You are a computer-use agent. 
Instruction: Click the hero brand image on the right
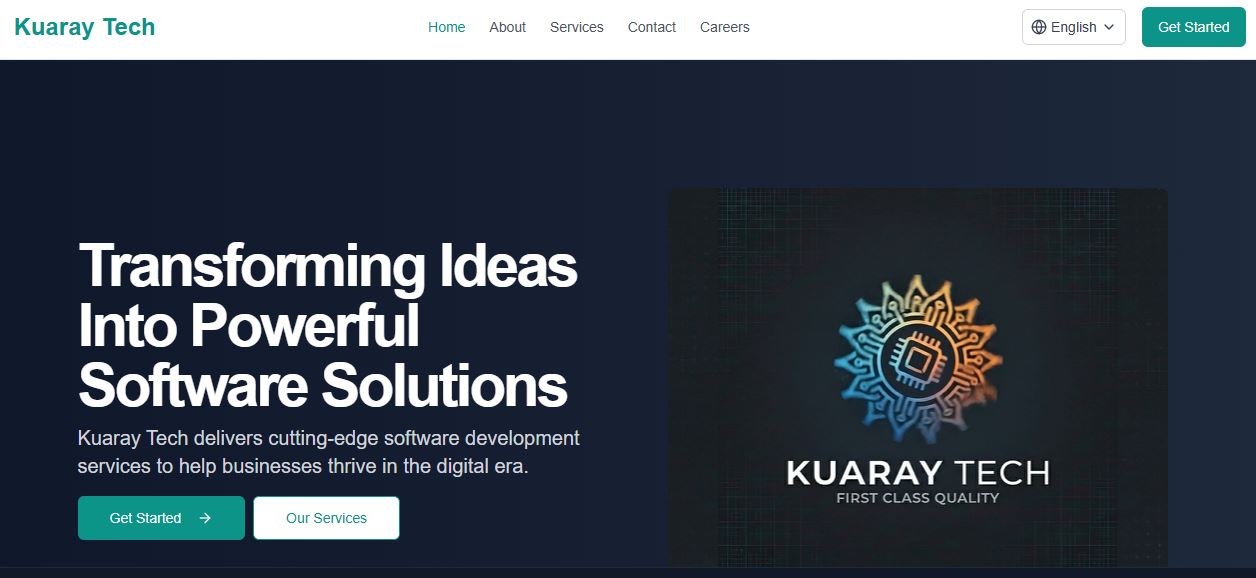(917, 380)
